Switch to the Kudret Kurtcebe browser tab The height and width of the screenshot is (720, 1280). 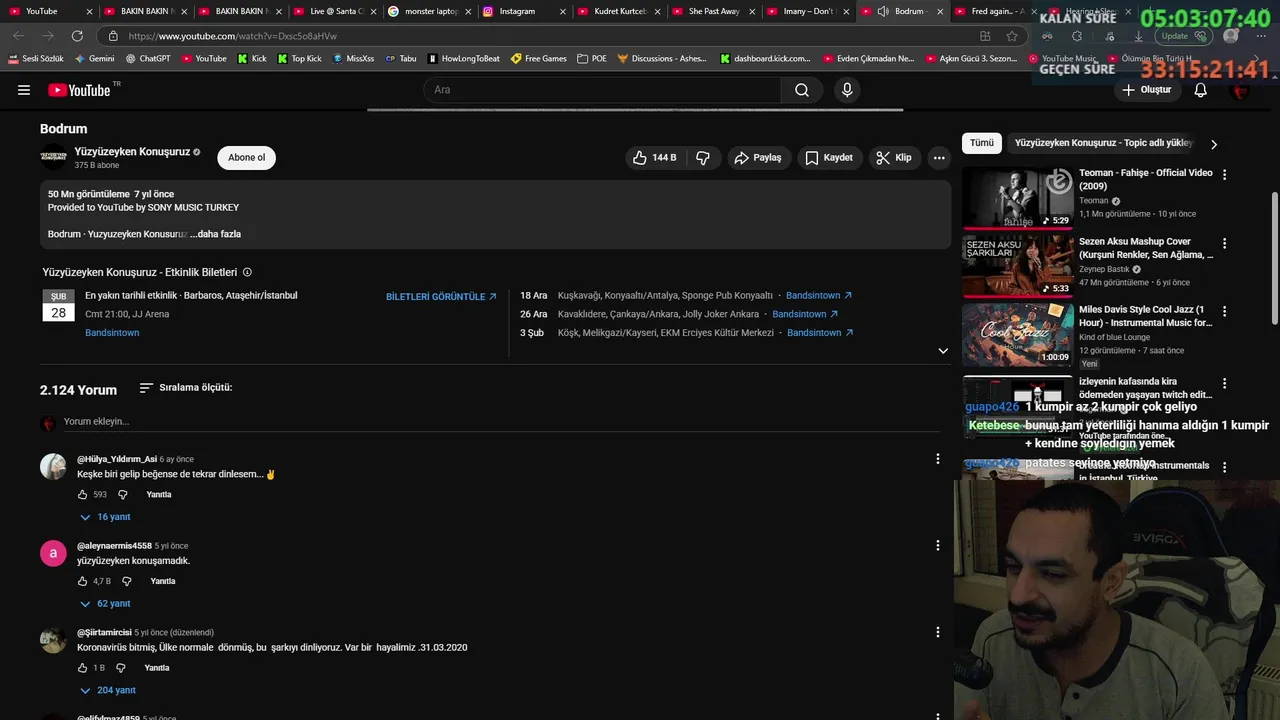612,12
